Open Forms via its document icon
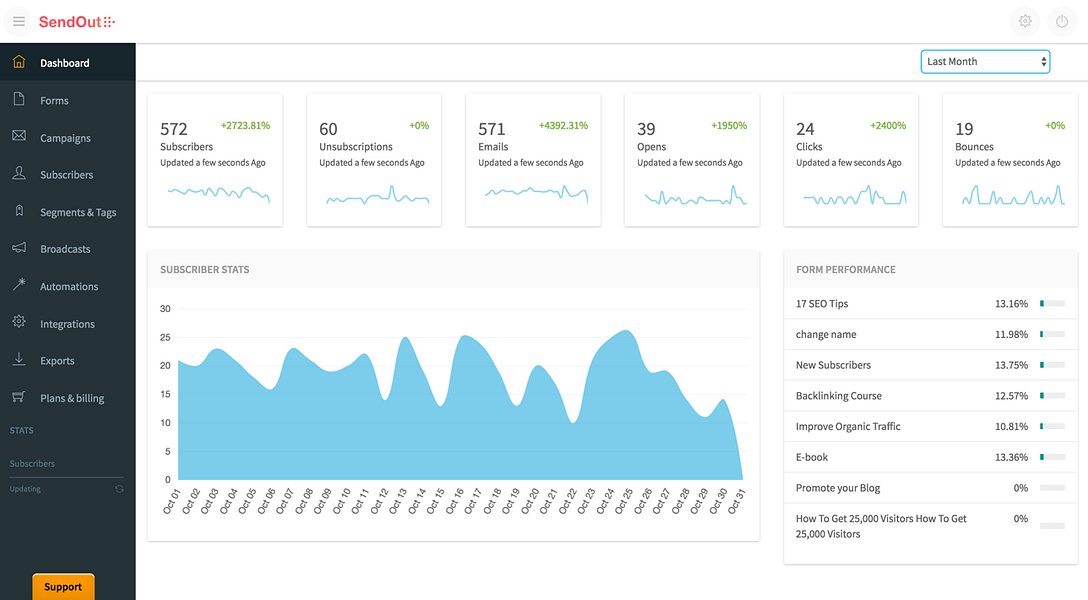Viewport: 1088px width, 600px height. click(19, 99)
